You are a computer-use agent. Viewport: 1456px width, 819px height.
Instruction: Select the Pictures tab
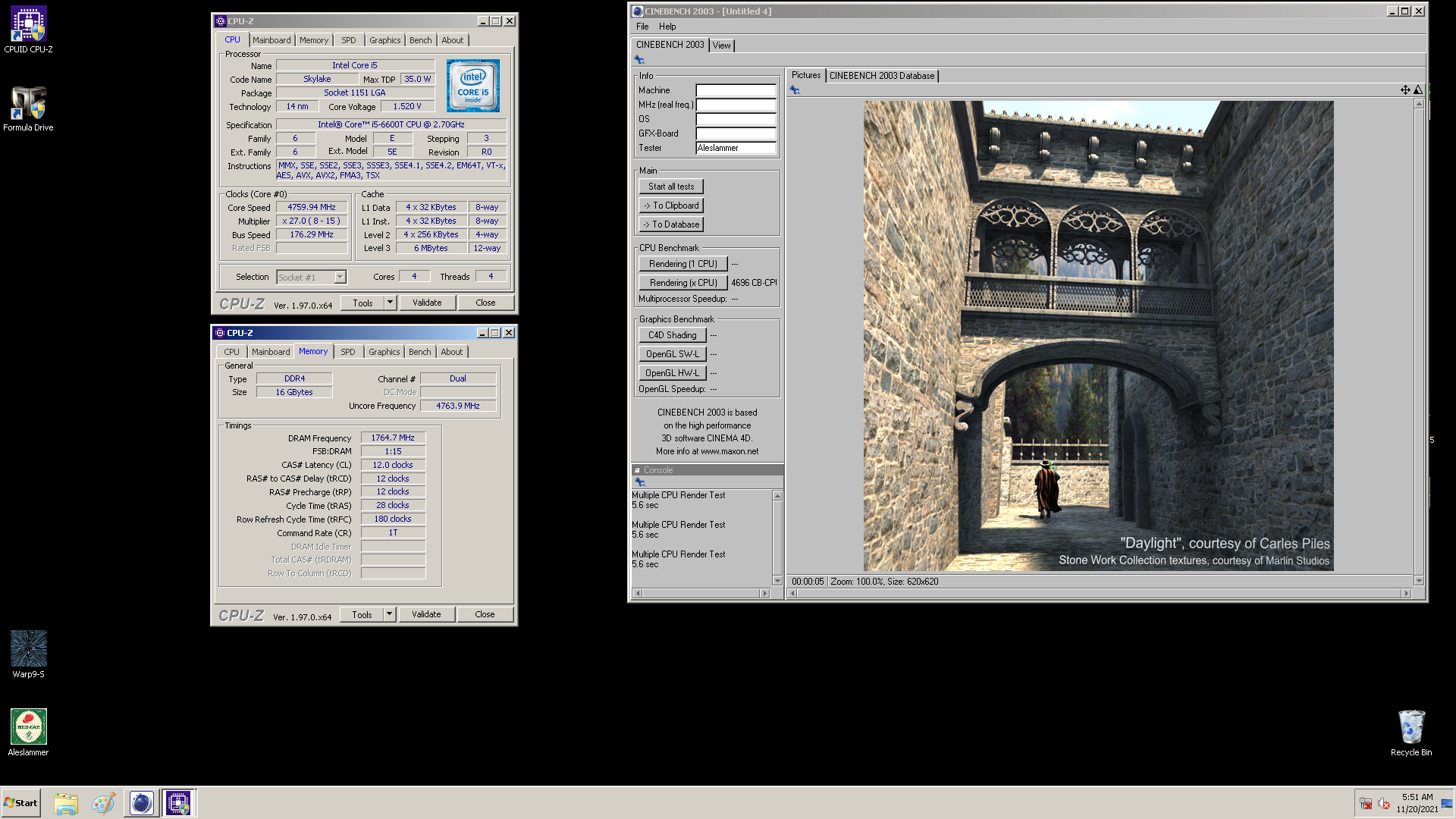(x=806, y=75)
